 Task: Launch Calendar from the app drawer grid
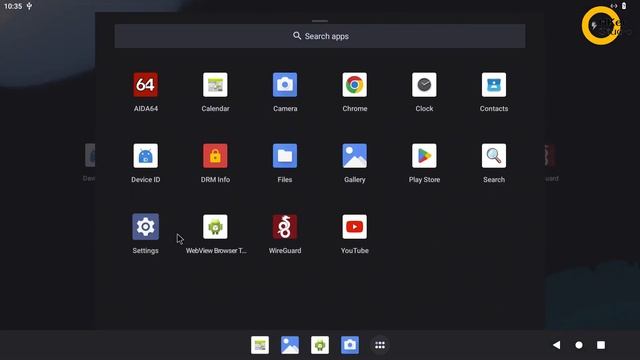tap(215, 85)
